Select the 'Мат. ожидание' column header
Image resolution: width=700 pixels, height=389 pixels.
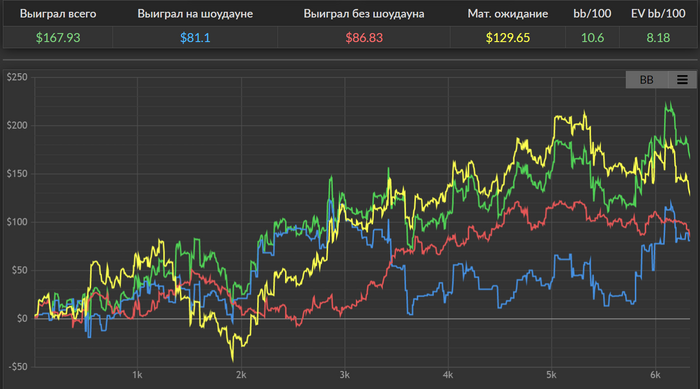(508, 14)
